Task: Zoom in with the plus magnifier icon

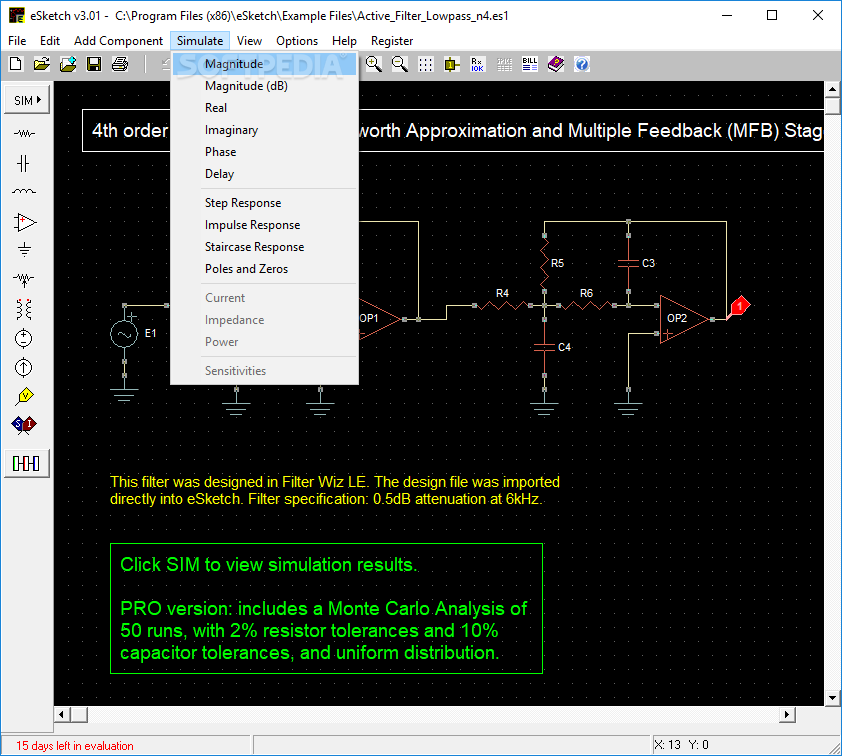Action: click(374, 64)
